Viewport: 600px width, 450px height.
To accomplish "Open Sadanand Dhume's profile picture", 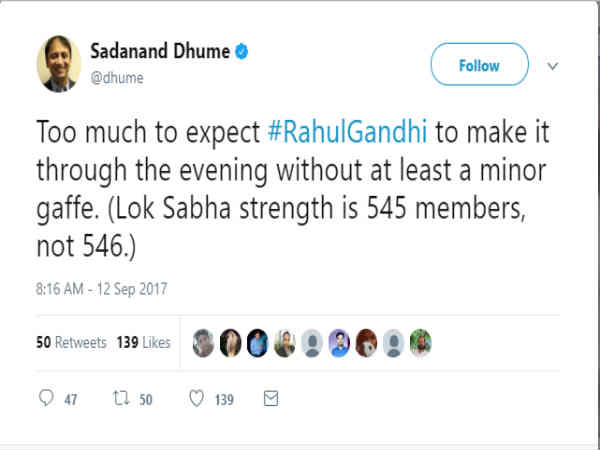I will click(x=60, y=65).
